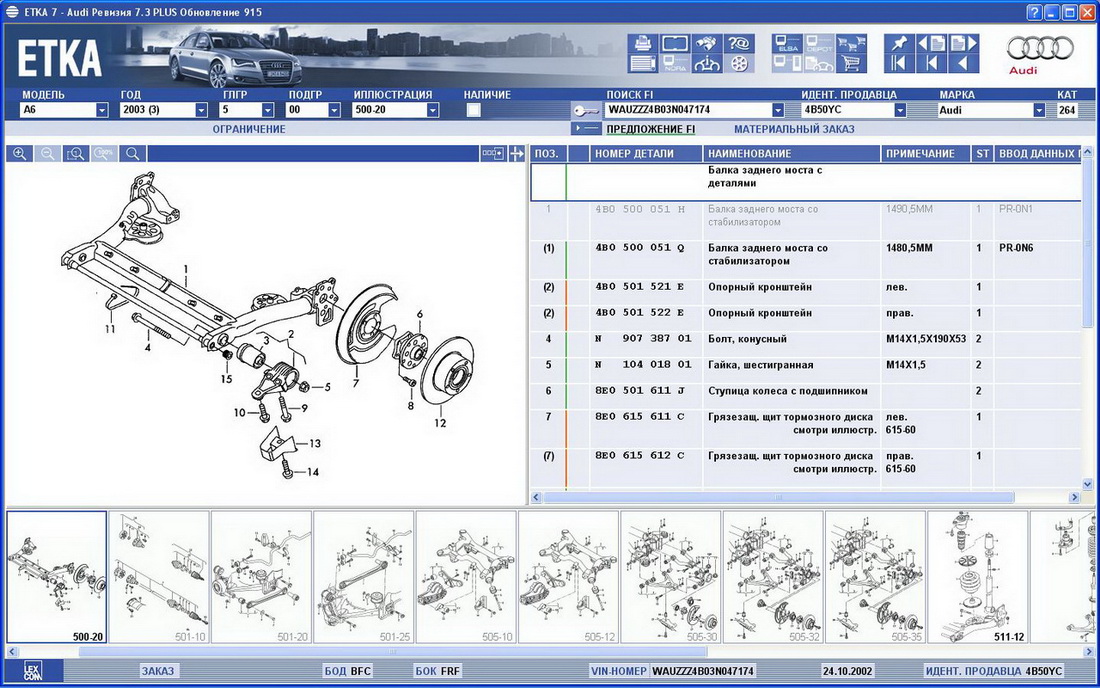Click the pushpin icon

click(899, 43)
